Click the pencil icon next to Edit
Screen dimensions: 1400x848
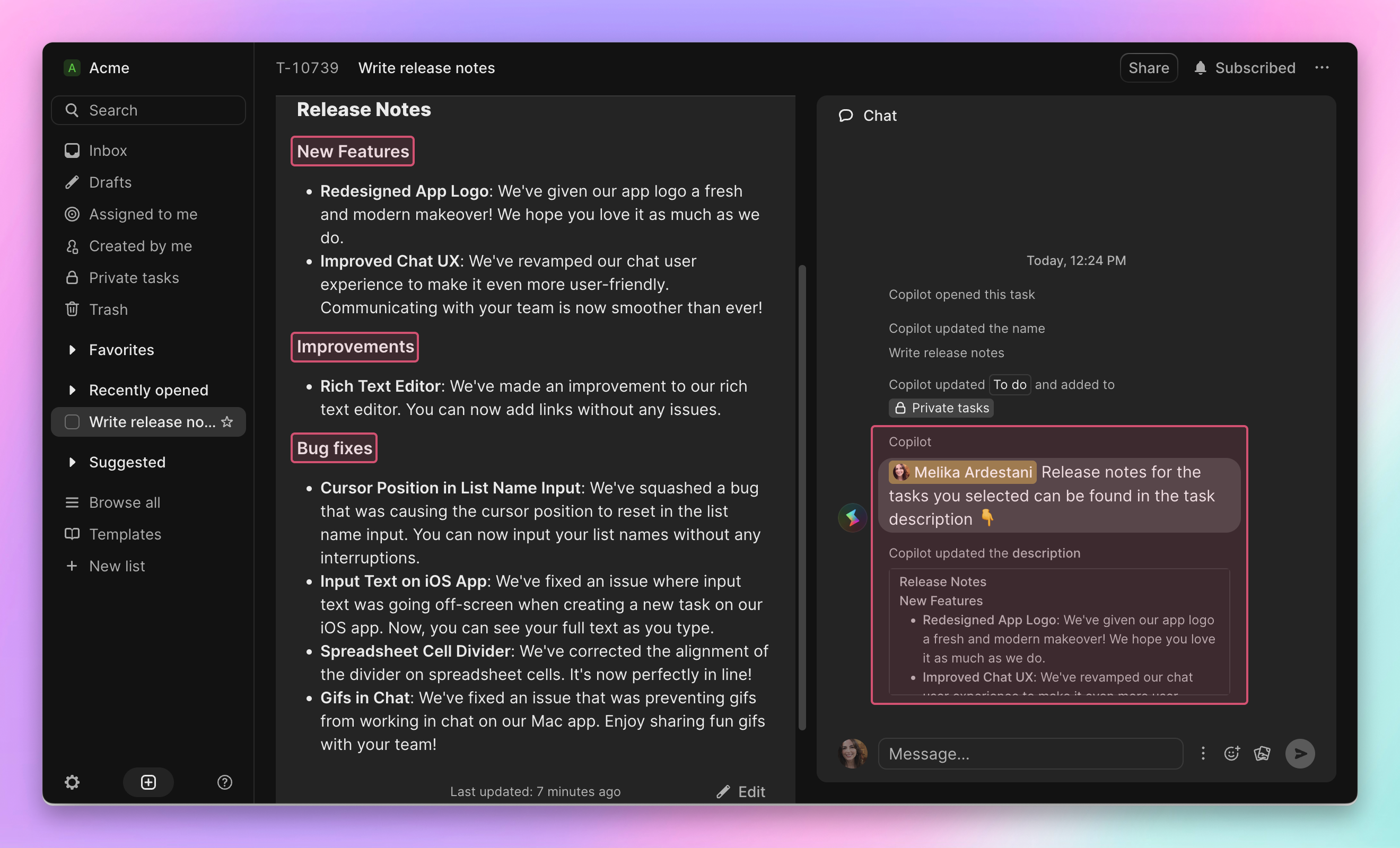723,791
